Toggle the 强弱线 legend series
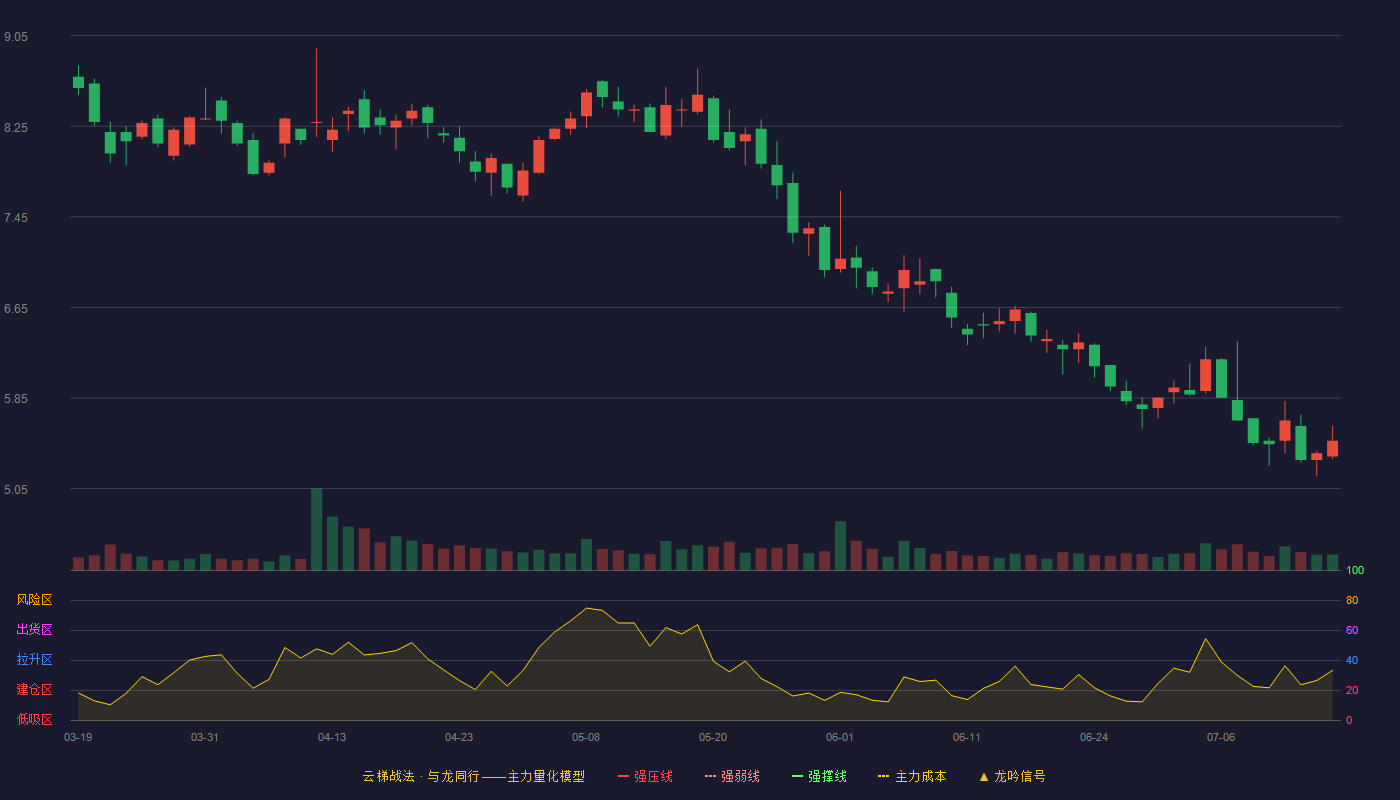The width and height of the screenshot is (1400, 800). point(732,776)
